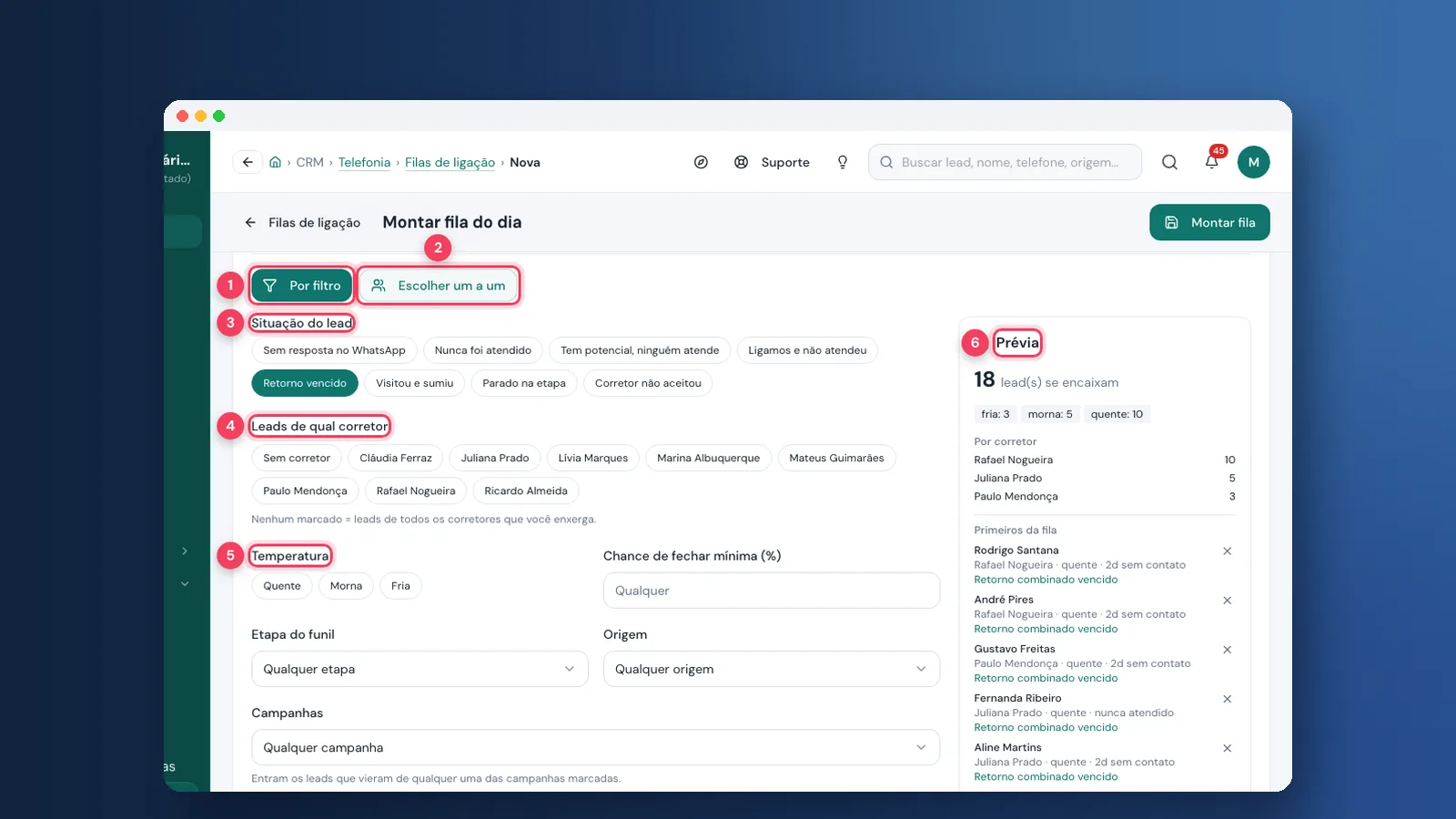
Task: Switch to Escolher um a um tab
Action: pos(439,286)
